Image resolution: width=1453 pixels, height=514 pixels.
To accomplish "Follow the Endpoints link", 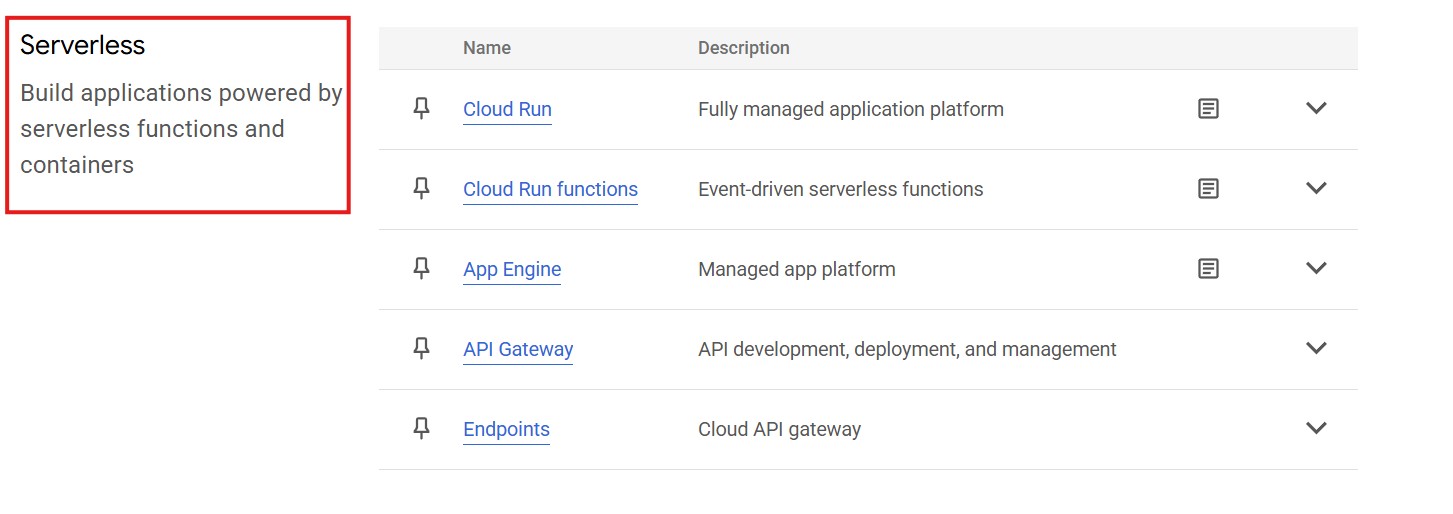I will pos(506,429).
